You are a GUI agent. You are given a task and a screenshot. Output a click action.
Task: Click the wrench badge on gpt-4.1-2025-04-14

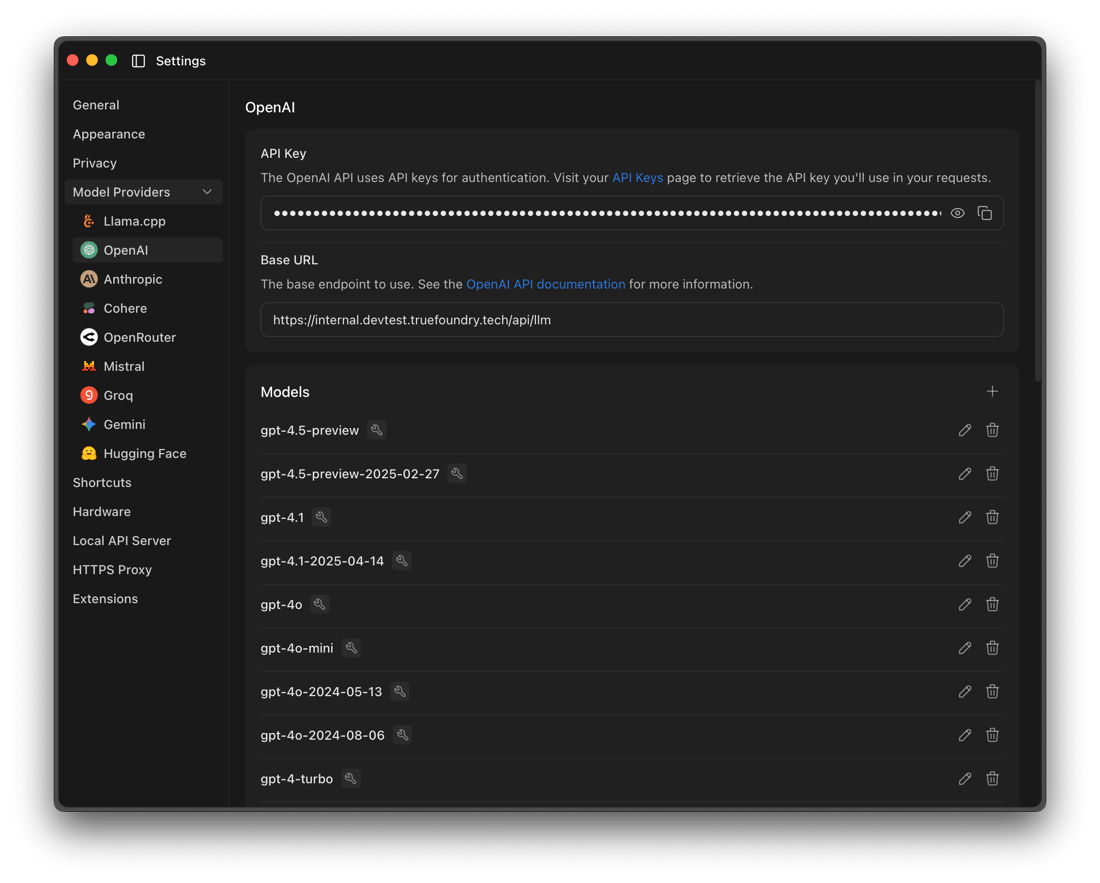point(402,560)
